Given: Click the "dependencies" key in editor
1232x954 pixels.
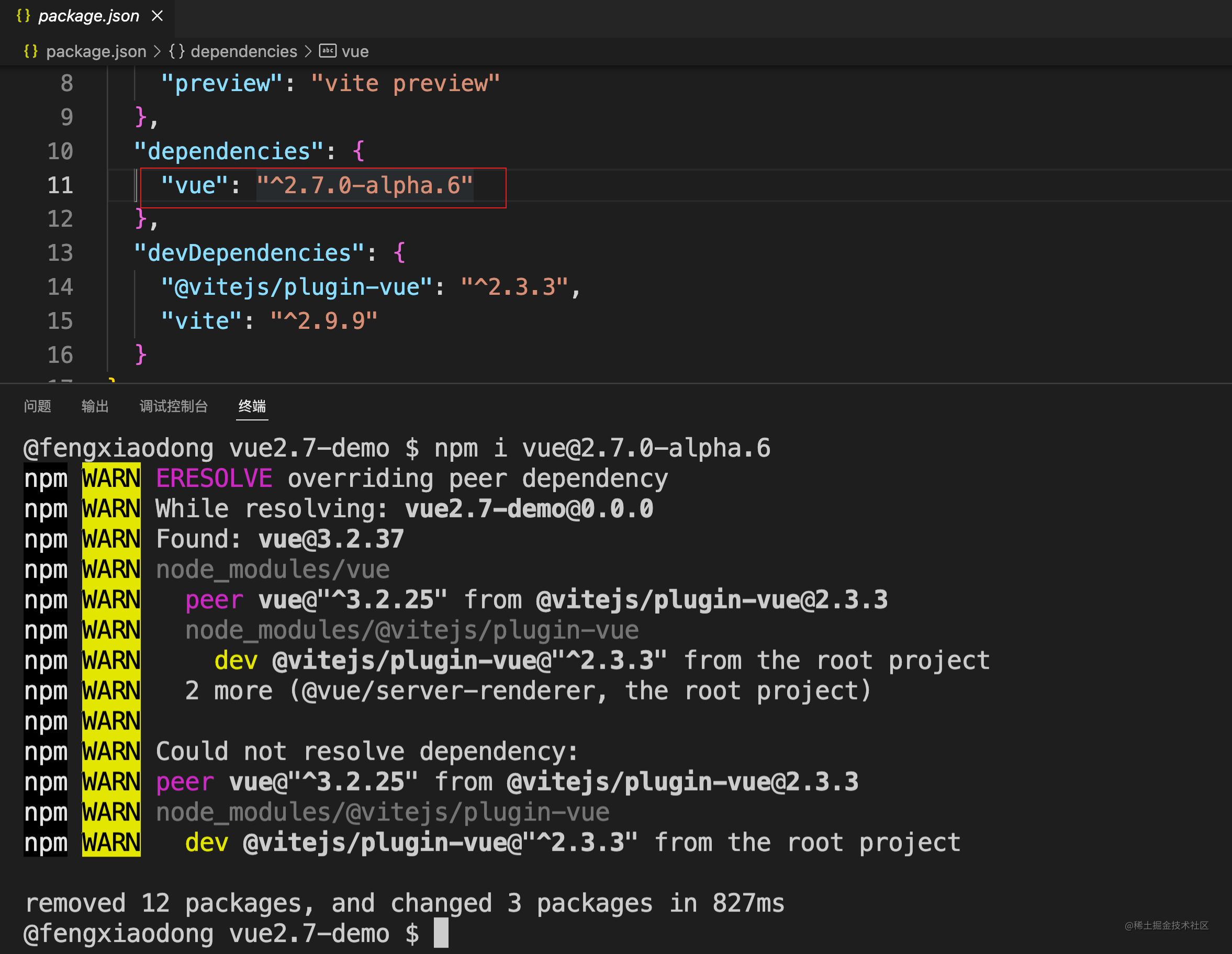Looking at the screenshot, I should 229,151.
